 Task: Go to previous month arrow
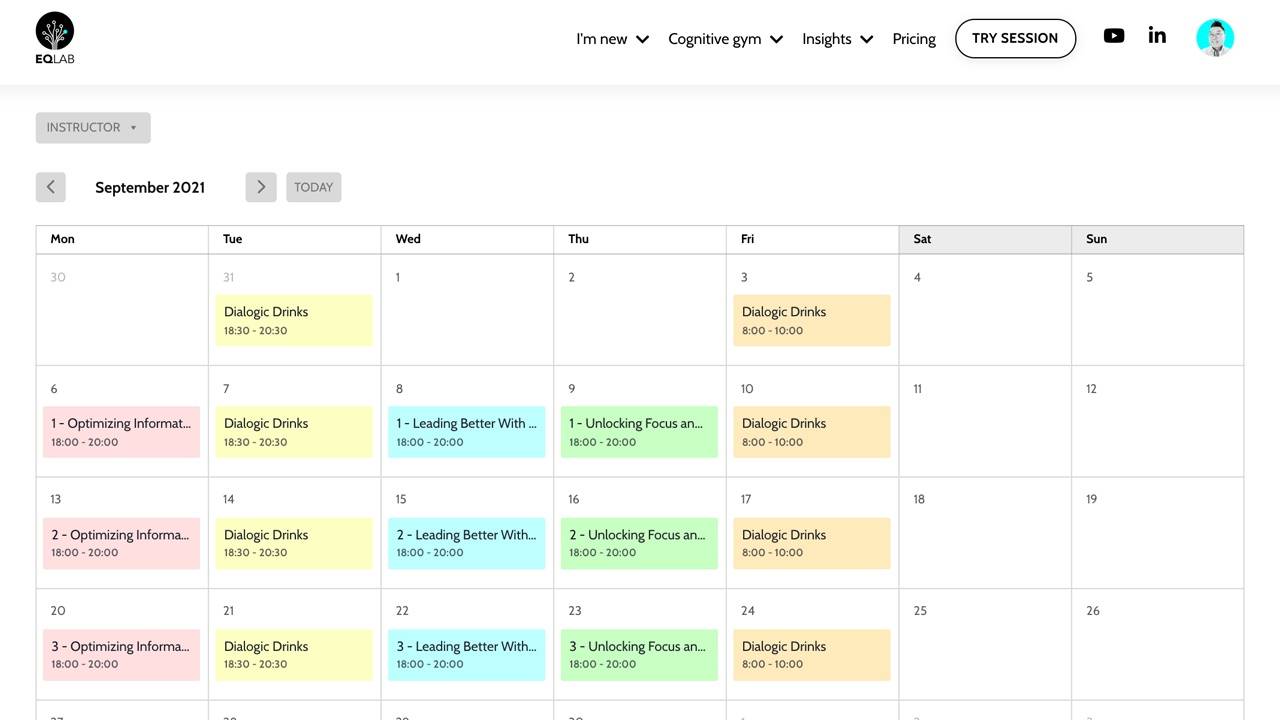point(51,187)
